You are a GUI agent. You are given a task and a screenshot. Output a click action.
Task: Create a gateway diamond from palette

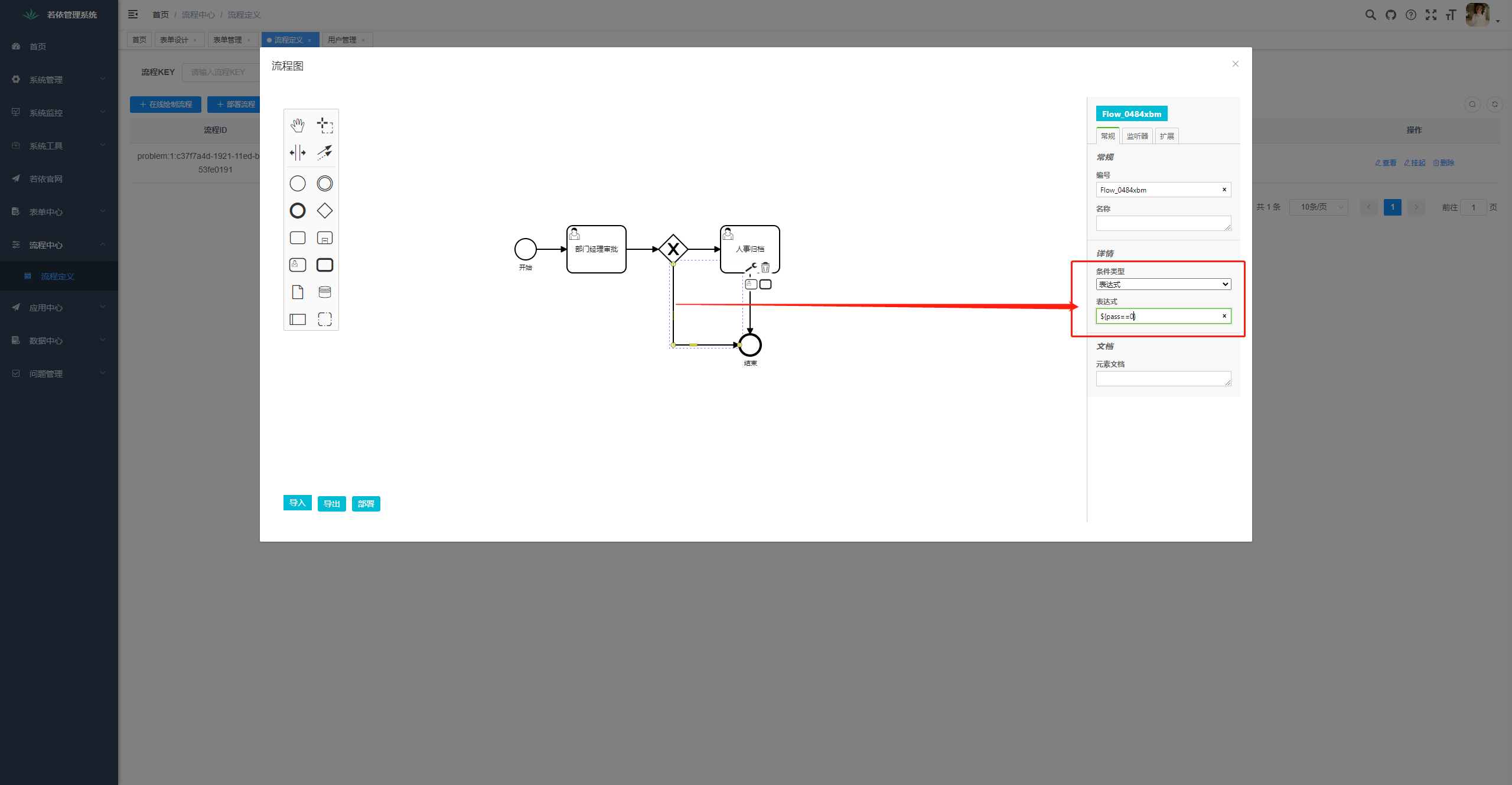325,211
